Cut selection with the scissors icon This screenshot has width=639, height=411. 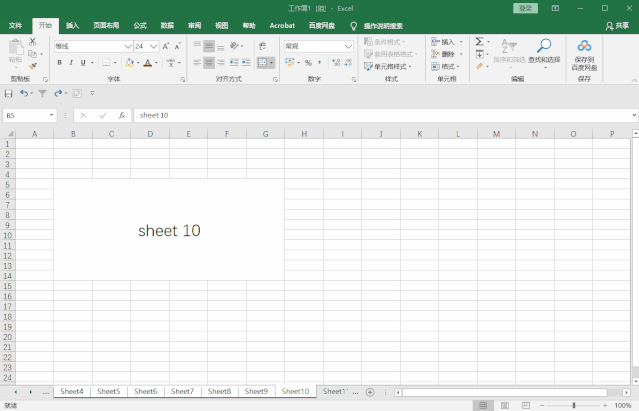click(x=33, y=42)
